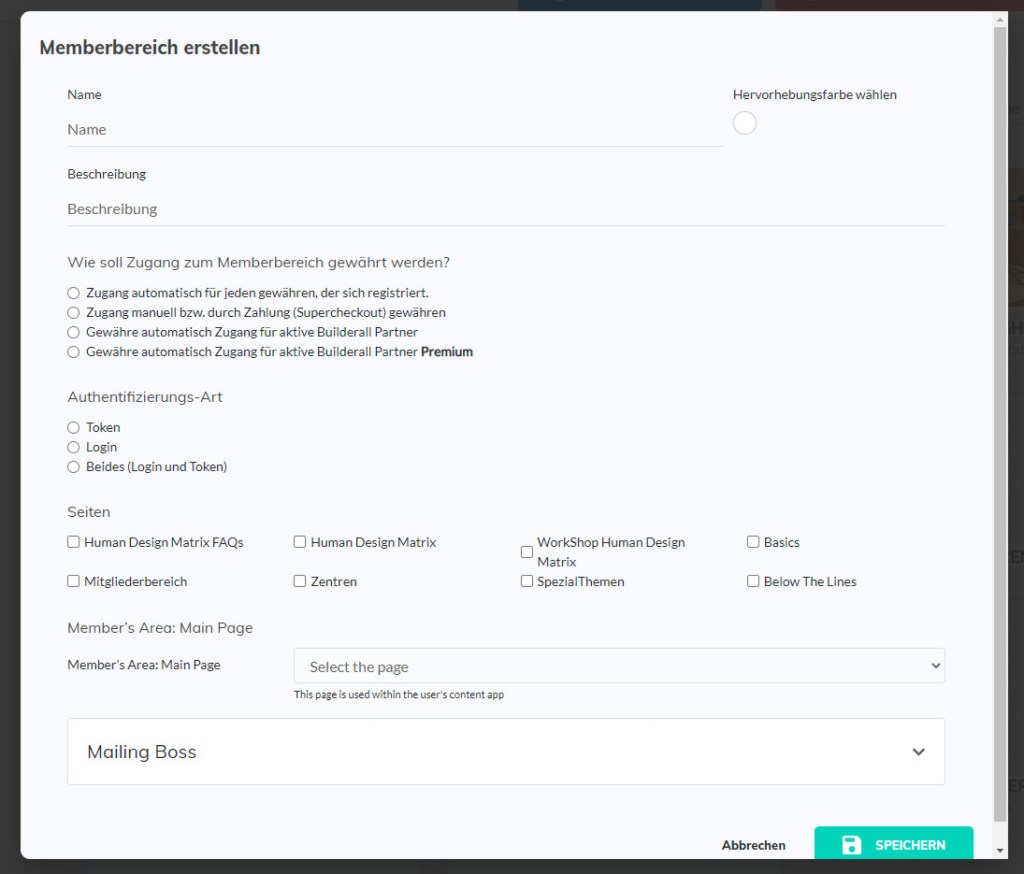This screenshot has width=1024, height=874.
Task: Click the save disk icon
Action: click(851, 845)
